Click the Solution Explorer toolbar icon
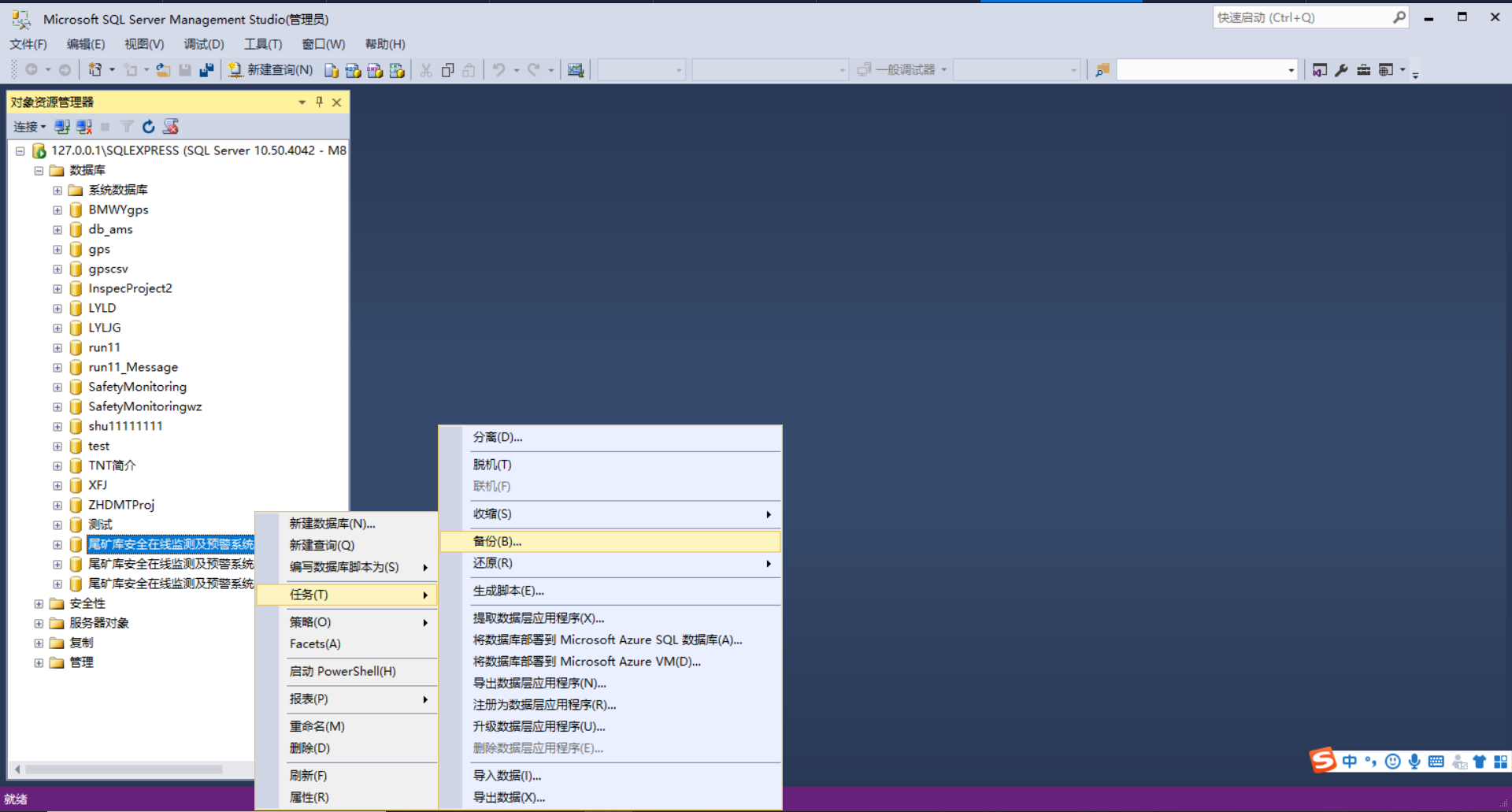The height and width of the screenshot is (812, 1512). click(x=1320, y=70)
